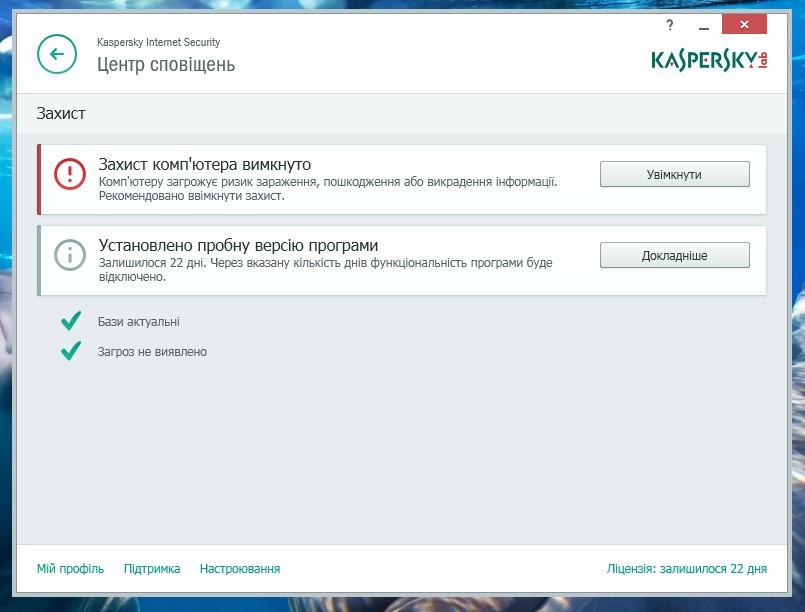Go back using the circular arrow button
This screenshot has width=805, height=612.
57,54
